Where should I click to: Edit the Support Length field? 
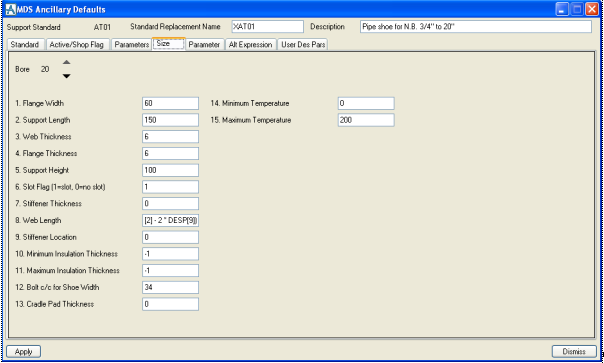170,120
